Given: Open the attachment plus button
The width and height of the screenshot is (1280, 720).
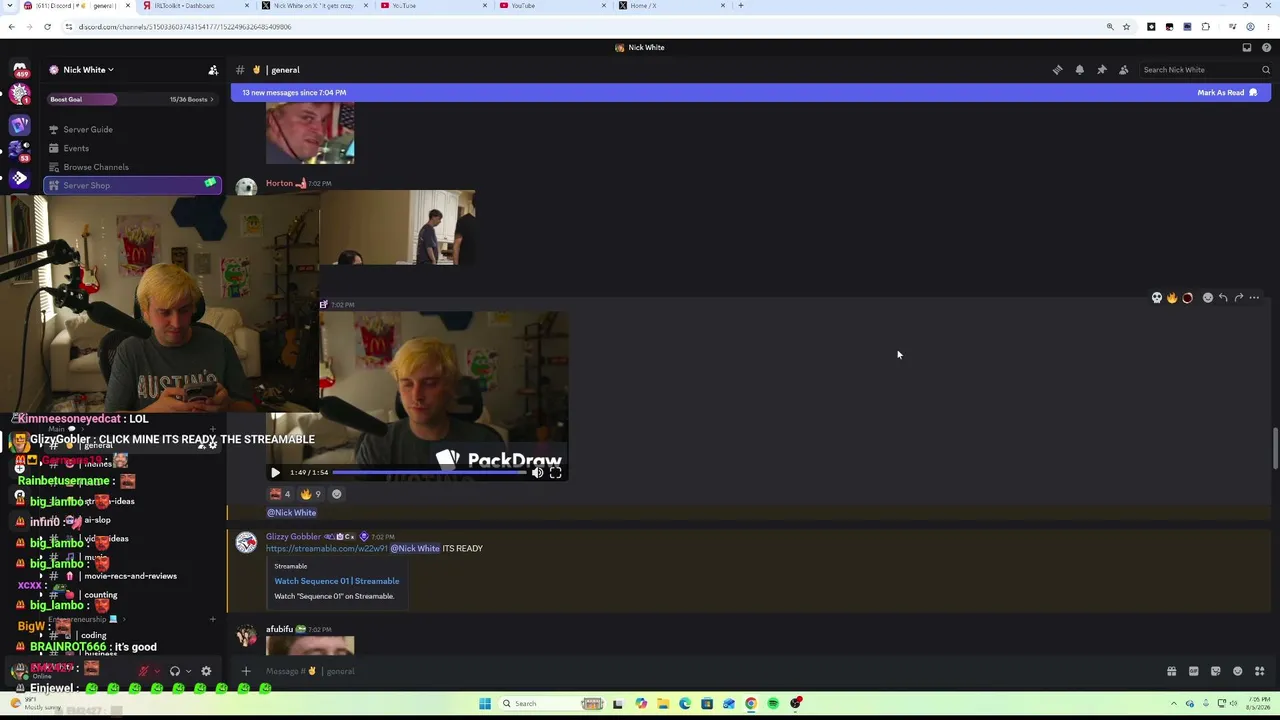Looking at the screenshot, I should (x=246, y=671).
